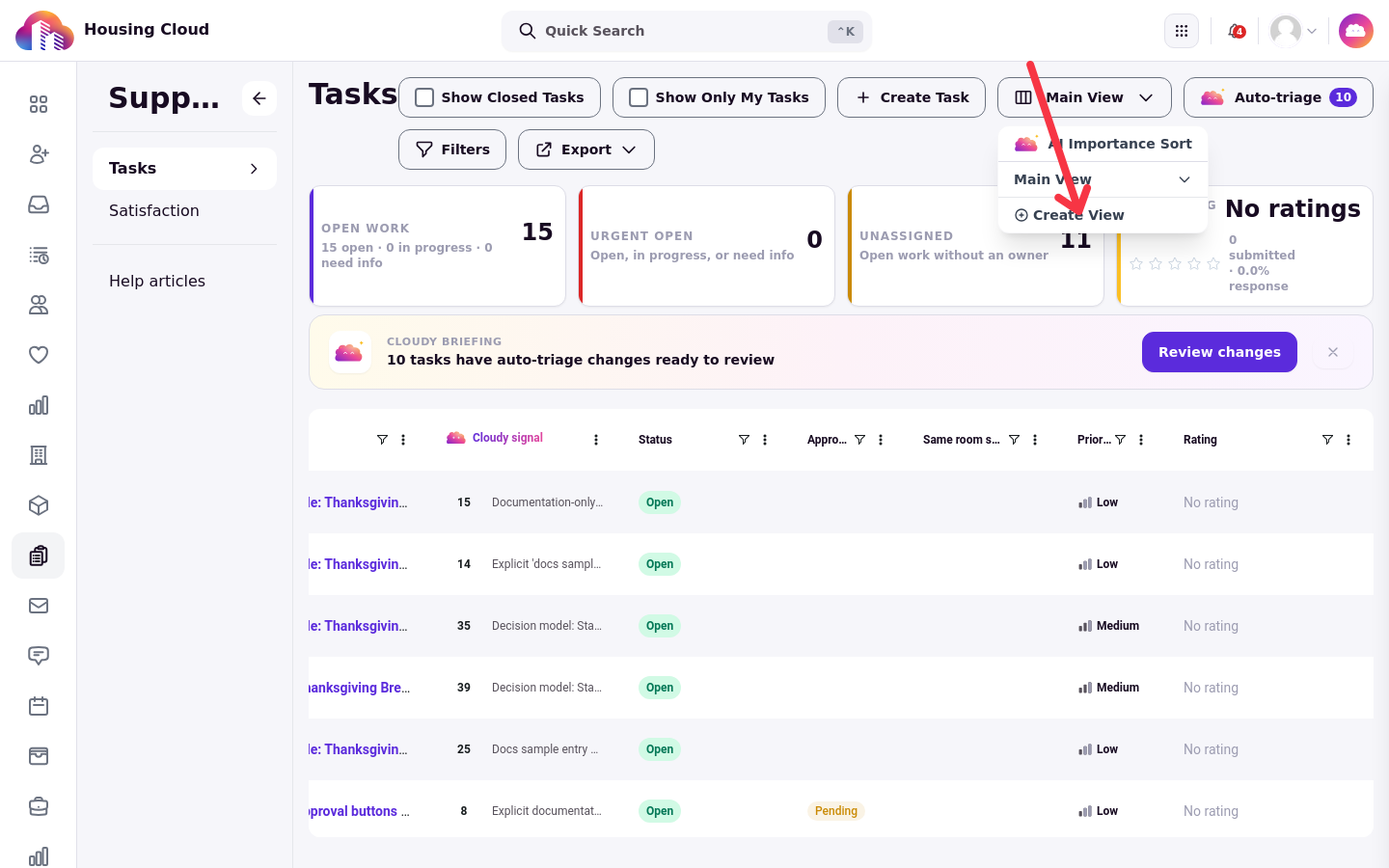1389x868 pixels.
Task: Open notifications bell with badge
Action: click(1237, 31)
